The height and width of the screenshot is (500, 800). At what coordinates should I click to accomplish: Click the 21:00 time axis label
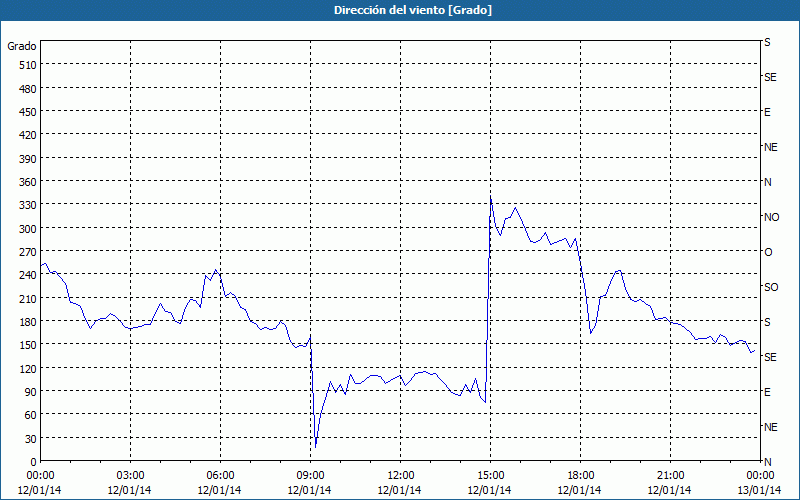(x=670, y=476)
